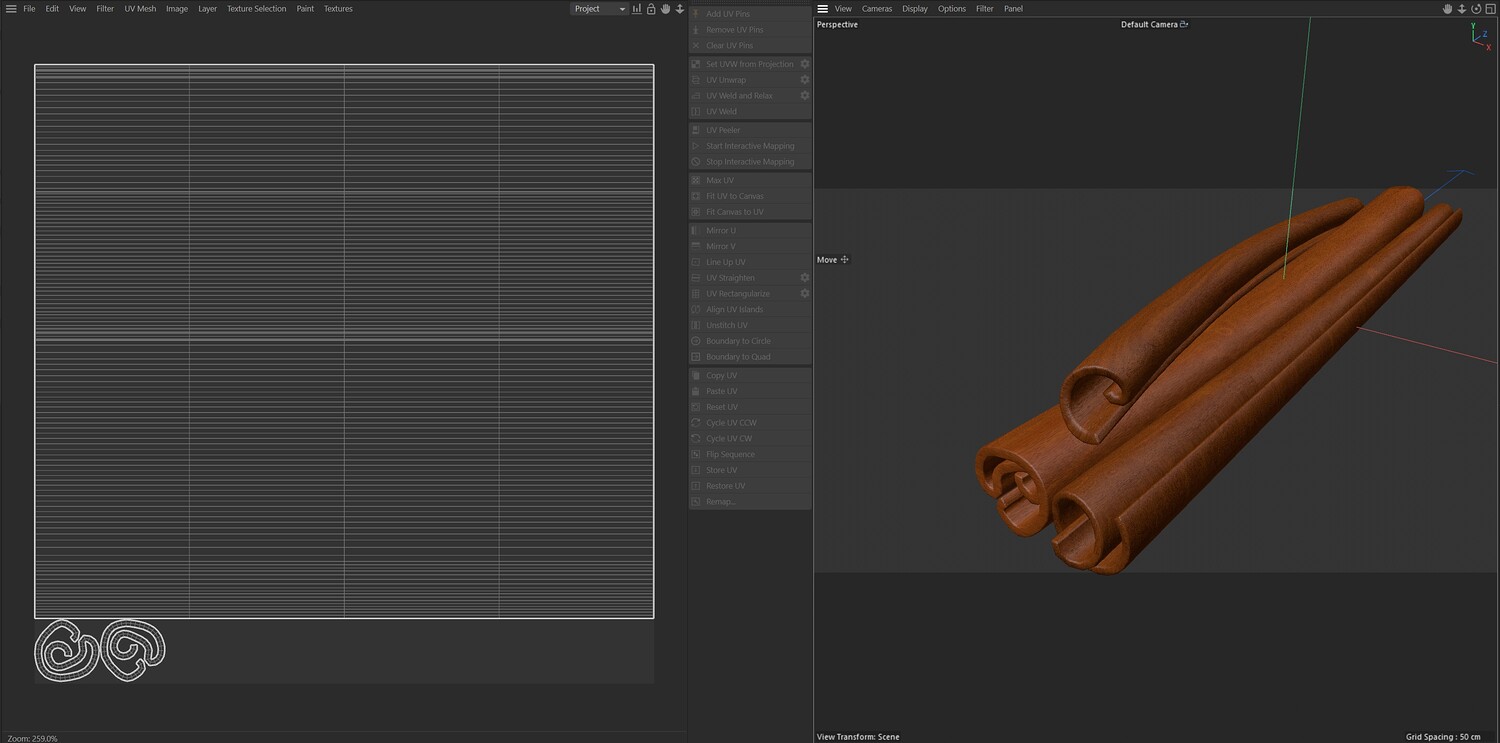Open the UV editor View menu
The width and height of the screenshot is (1500, 743).
(x=78, y=9)
